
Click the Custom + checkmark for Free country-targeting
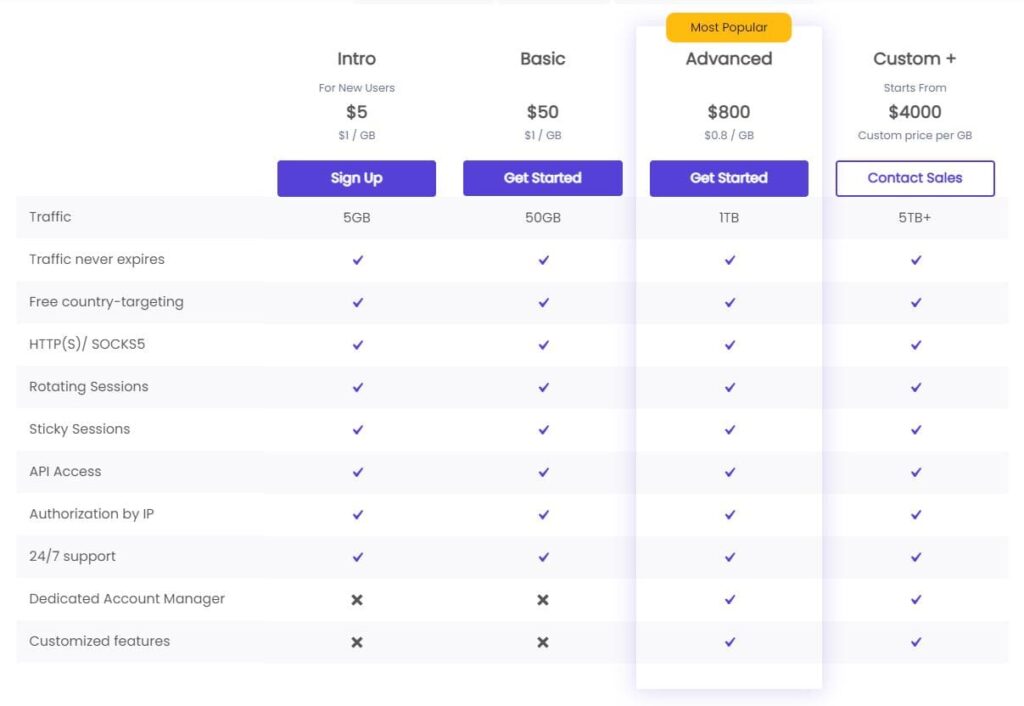coord(916,302)
